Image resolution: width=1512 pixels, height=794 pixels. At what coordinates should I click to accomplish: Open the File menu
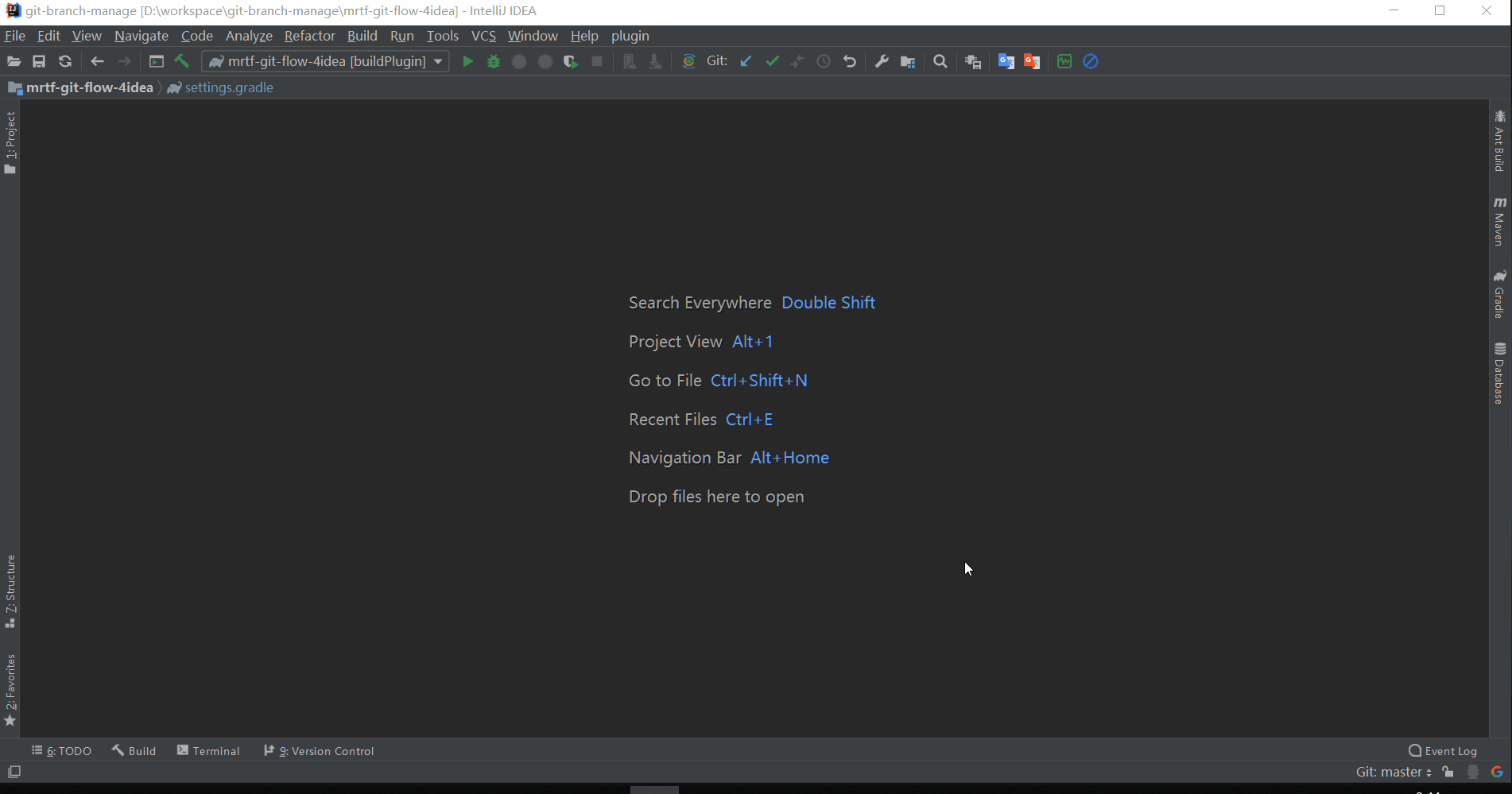(x=15, y=36)
